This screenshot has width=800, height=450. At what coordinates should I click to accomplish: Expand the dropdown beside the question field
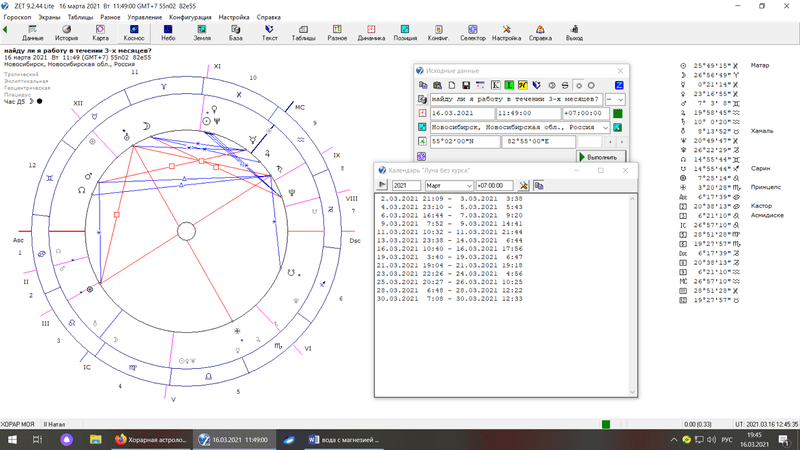click(x=621, y=99)
